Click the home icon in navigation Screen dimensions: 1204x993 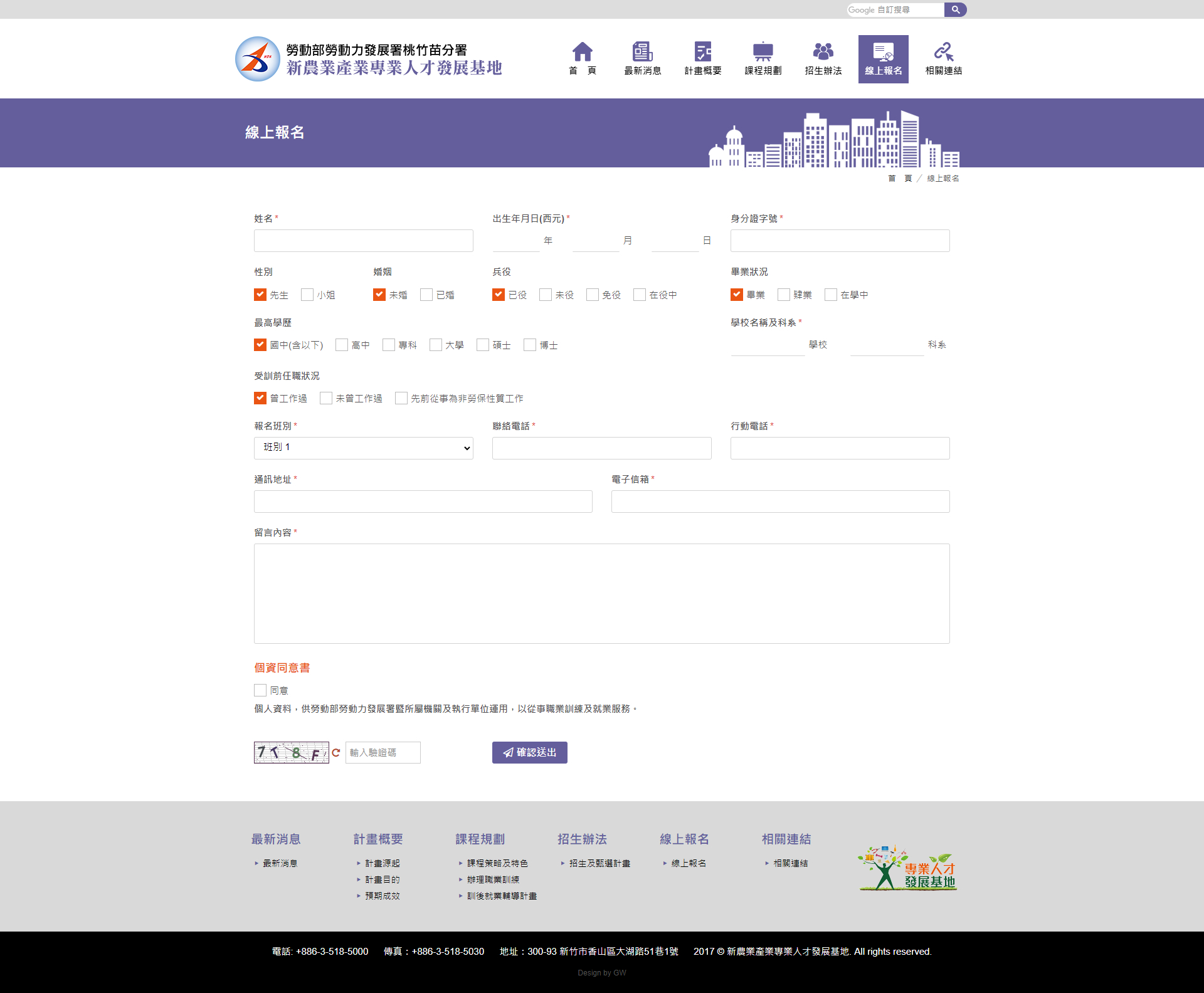582,51
